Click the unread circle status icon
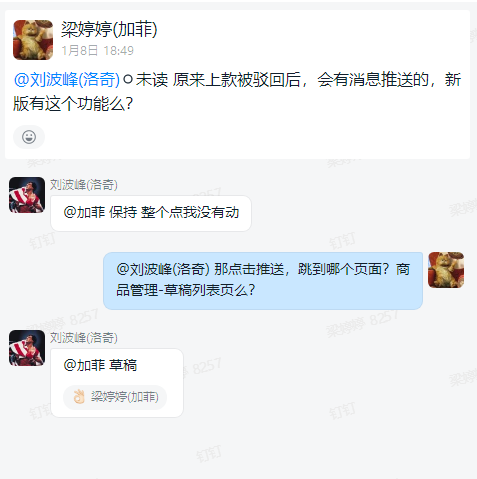This screenshot has width=477, height=479. point(128,80)
